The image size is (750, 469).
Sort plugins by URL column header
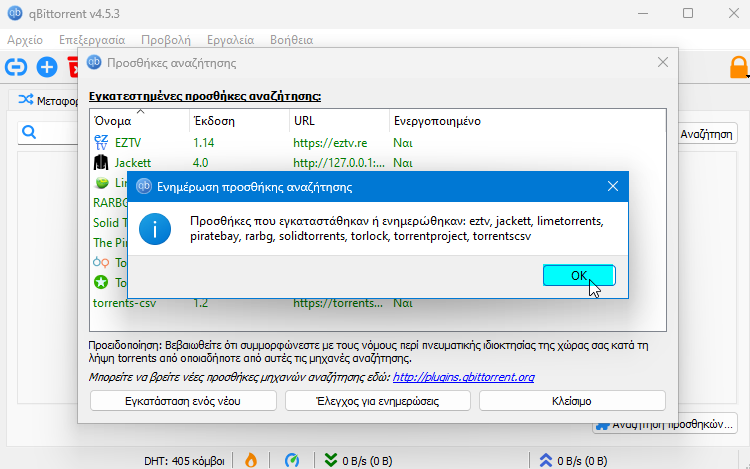(340, 120)
